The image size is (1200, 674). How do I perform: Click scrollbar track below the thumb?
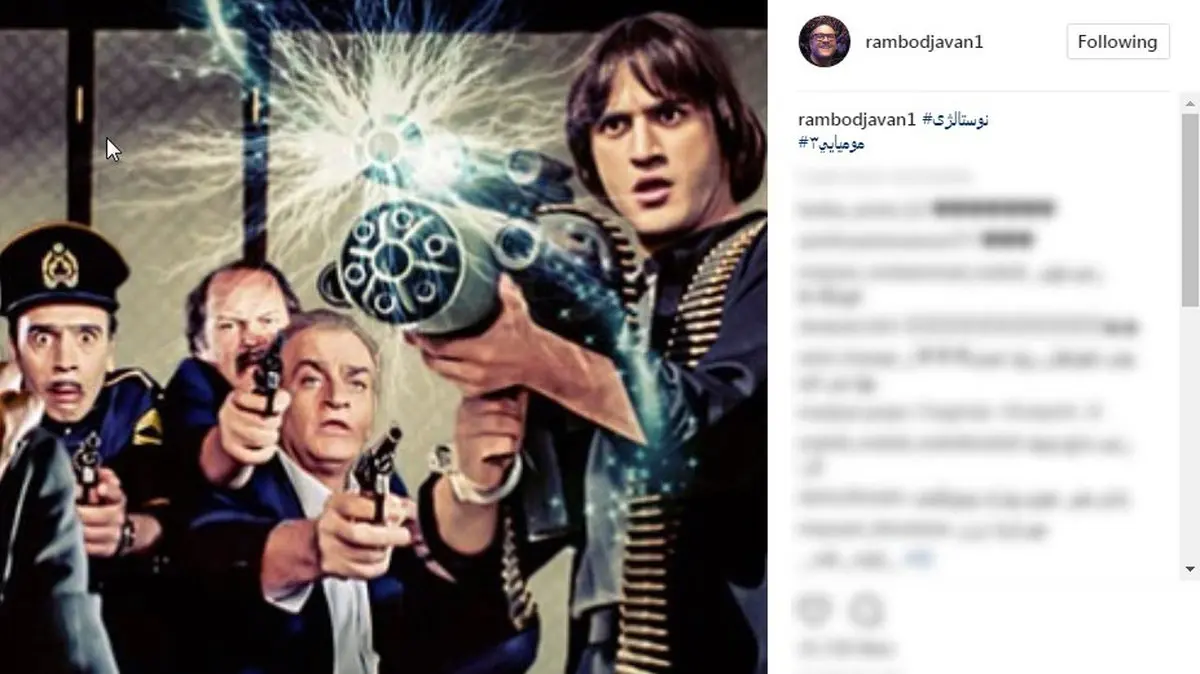pyautogui.click(x=1190, y=430)
